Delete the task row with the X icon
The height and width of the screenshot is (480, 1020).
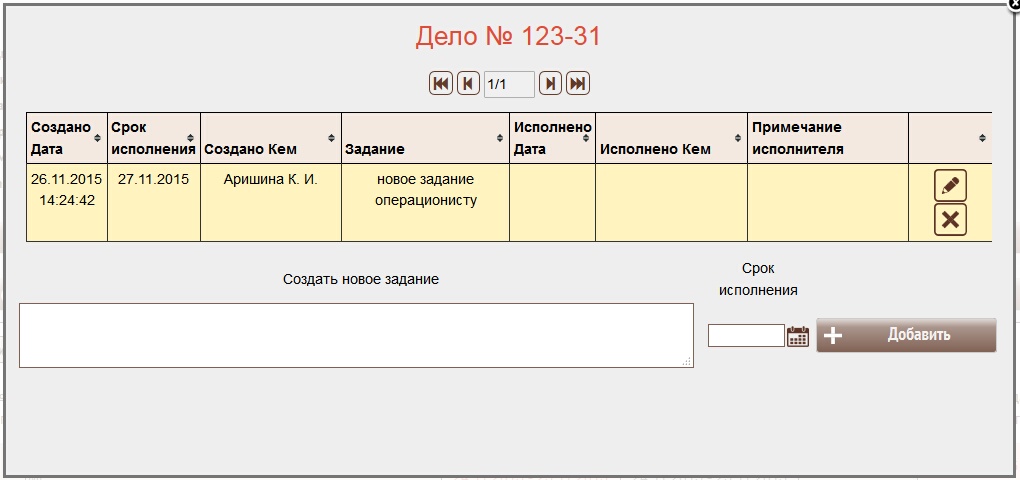point(950,220)
